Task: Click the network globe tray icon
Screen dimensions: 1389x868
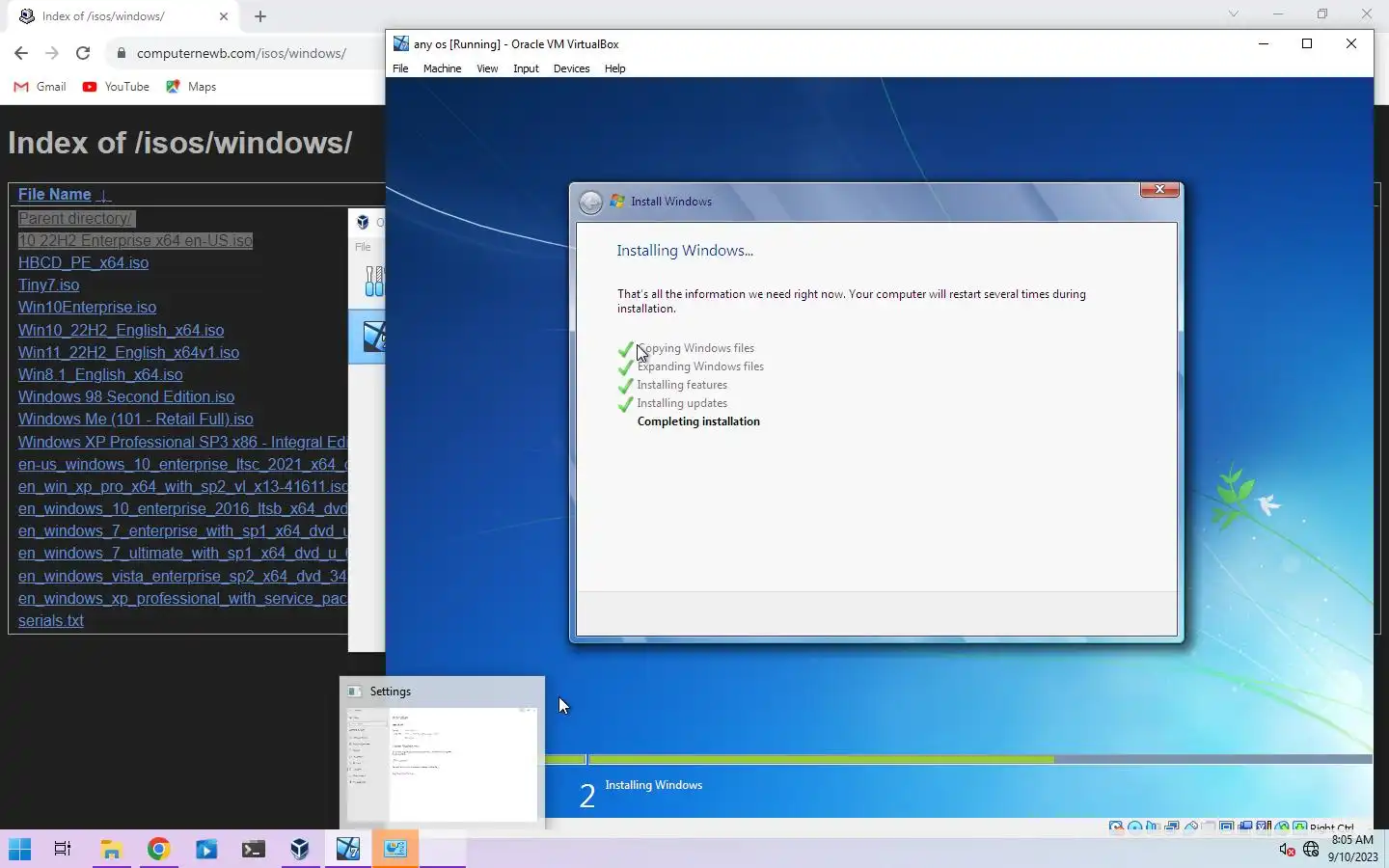Action: 1311,850
